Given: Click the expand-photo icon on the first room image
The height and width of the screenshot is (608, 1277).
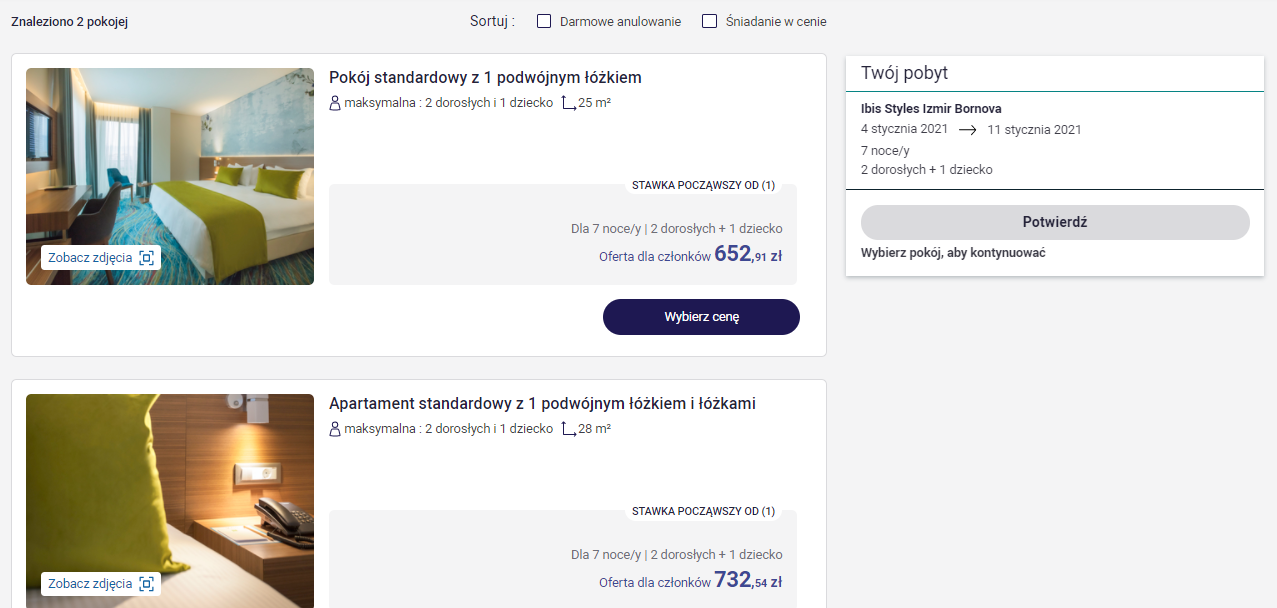Looking at the screenshot, I should (x=146, y=258).
